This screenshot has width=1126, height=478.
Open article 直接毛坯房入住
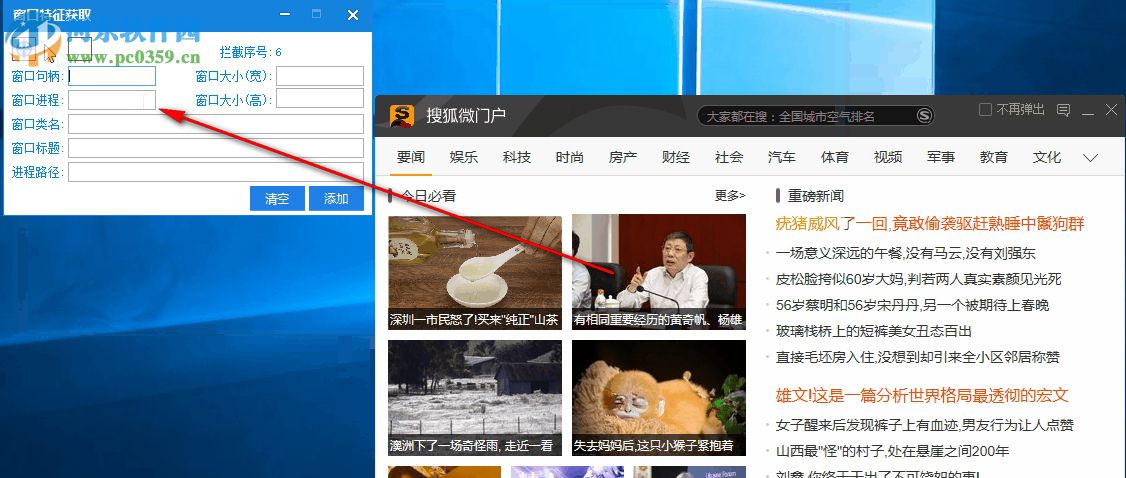[x=918, y=357]
